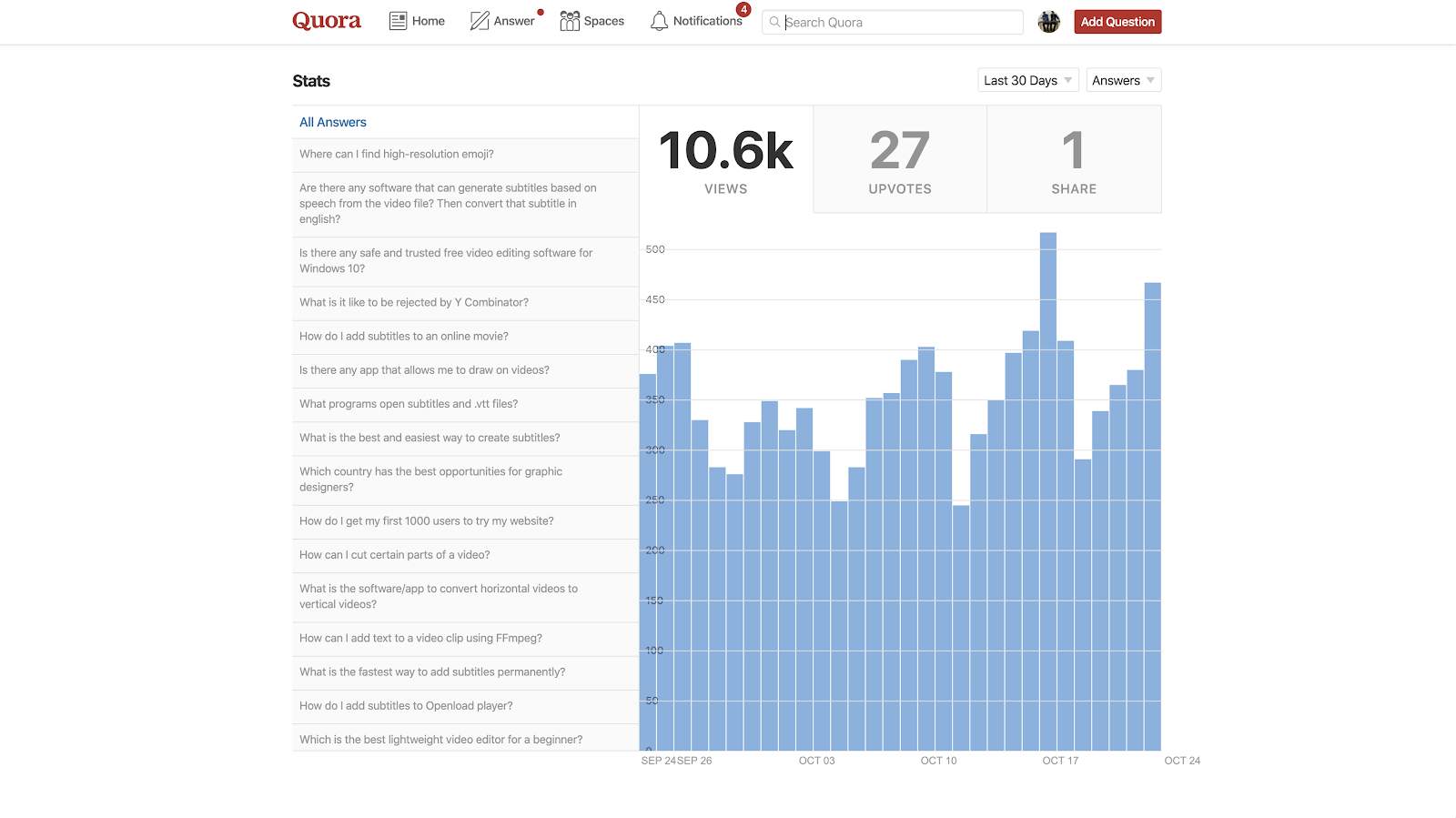1456x818 pixels.
Task: Open 'What programs open subtitles and .vtt files?'
Action: point(465,404)
